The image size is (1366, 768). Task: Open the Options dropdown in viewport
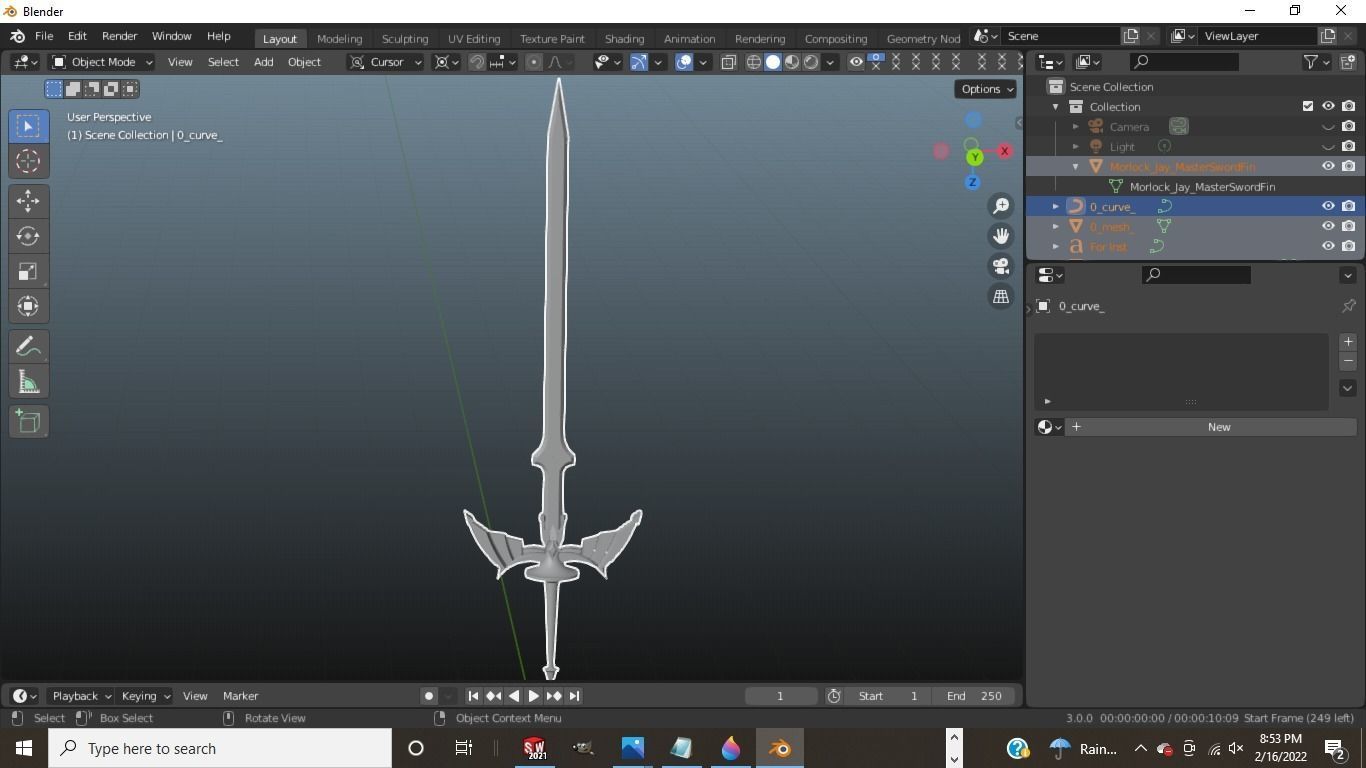pyautogui.click(x=986, y=89)
